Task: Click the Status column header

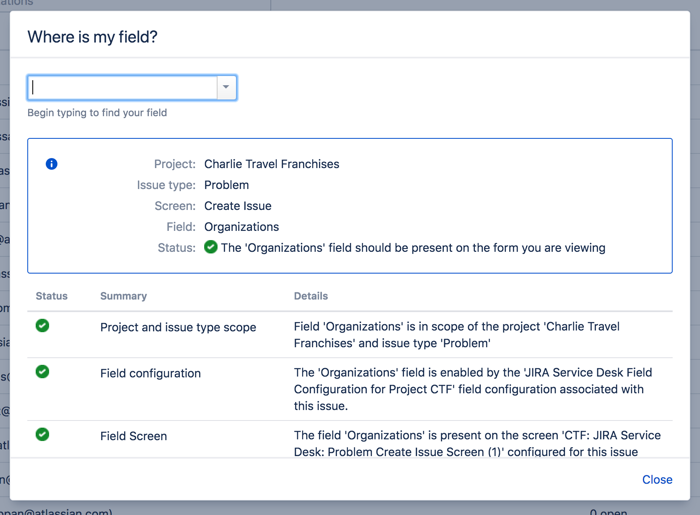Action: coord(51,296)
